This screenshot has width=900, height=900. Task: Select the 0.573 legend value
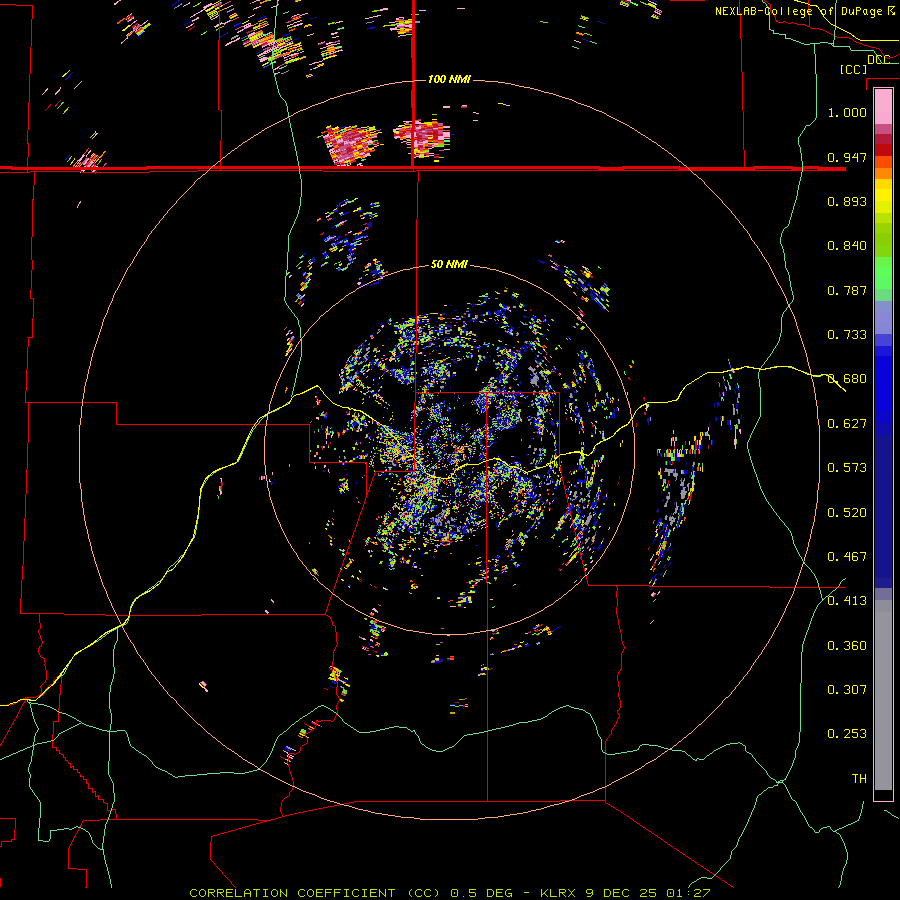pos(847,467)
